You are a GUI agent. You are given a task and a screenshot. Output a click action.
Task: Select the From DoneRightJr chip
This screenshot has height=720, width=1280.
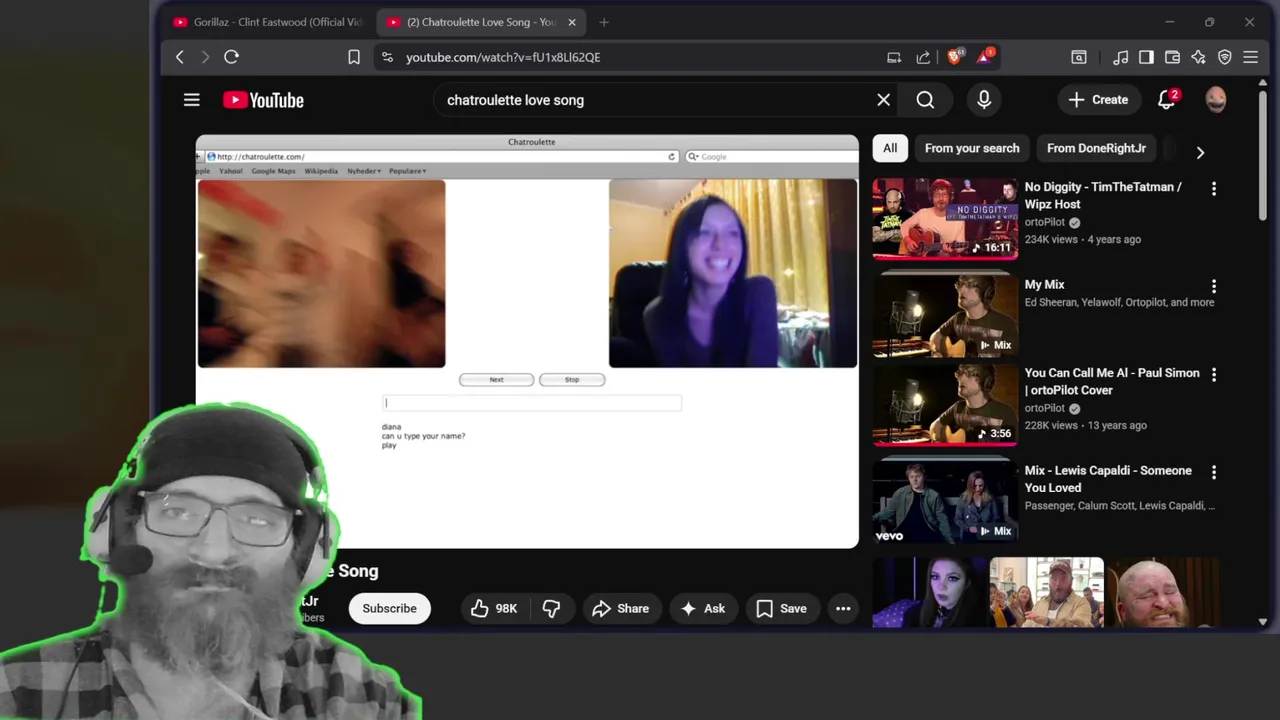click(x=1096, y=148)
